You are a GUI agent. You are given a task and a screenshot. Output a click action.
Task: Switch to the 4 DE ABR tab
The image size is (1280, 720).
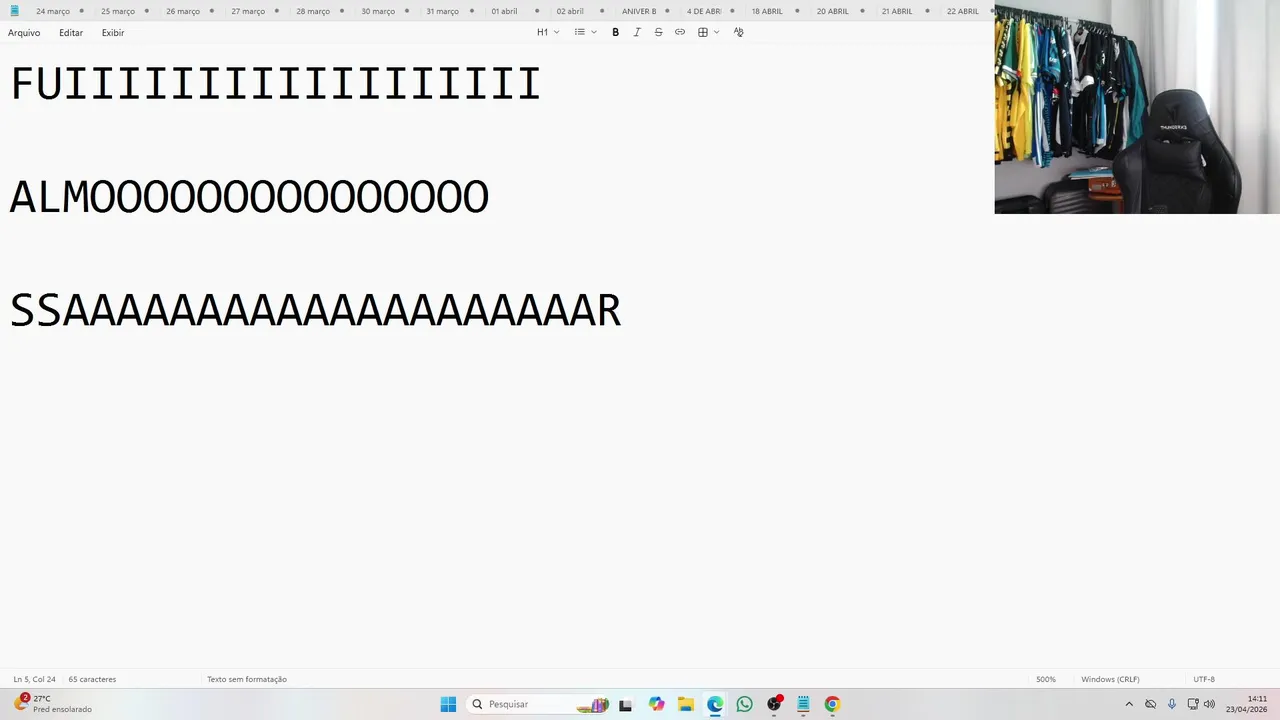704,11
